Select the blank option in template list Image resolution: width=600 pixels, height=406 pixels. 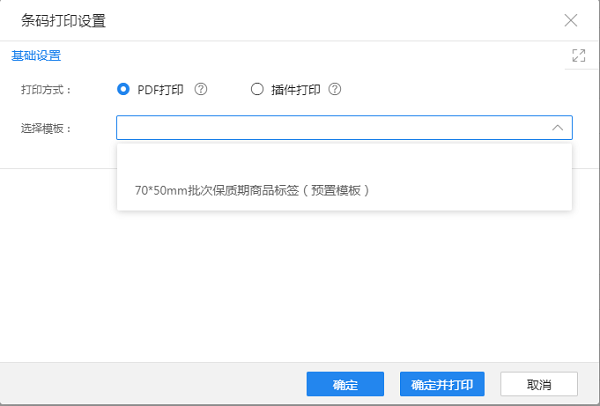344,158
